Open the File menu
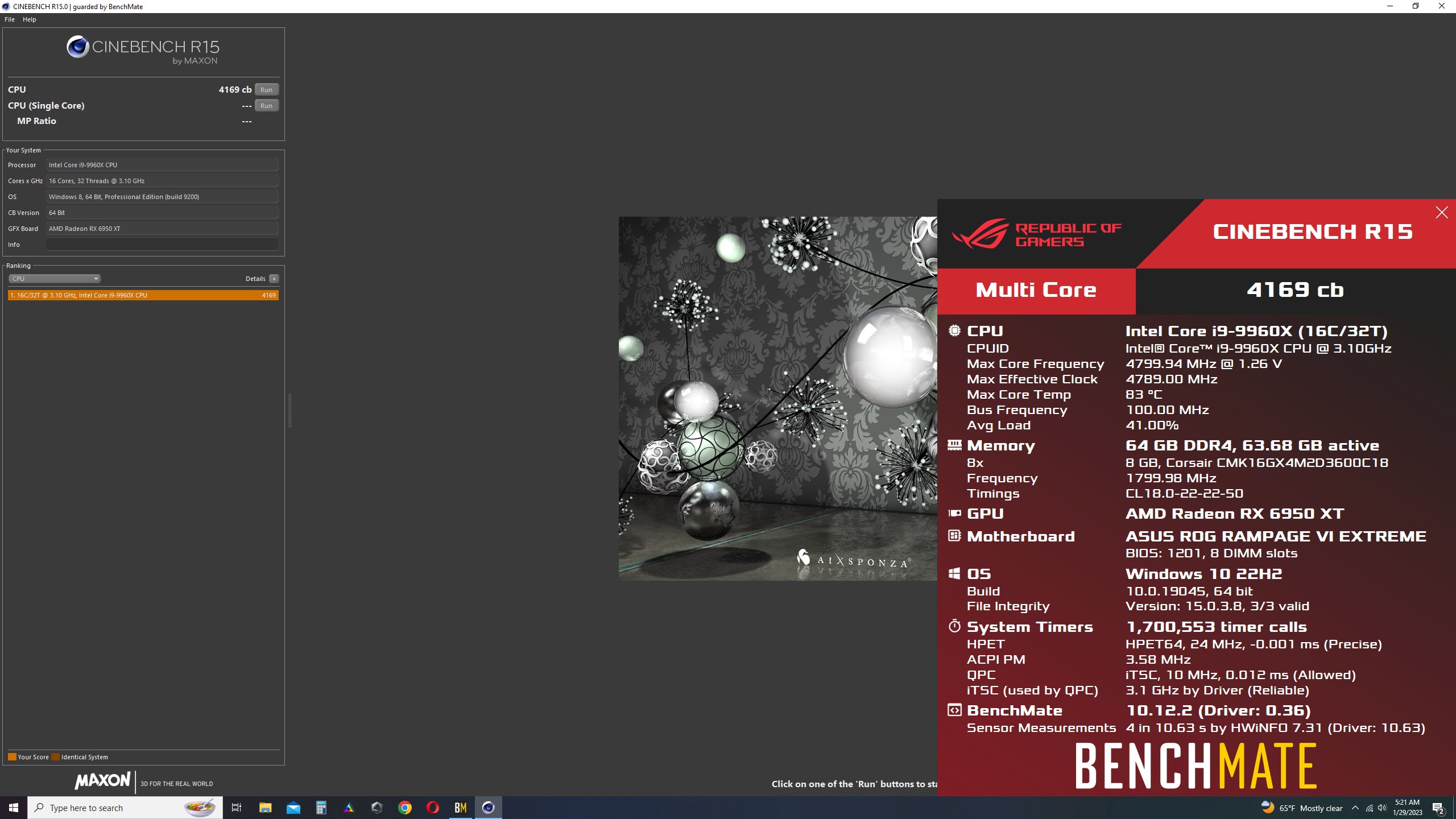Viewport: 1456px width, 819px height. 10,19
